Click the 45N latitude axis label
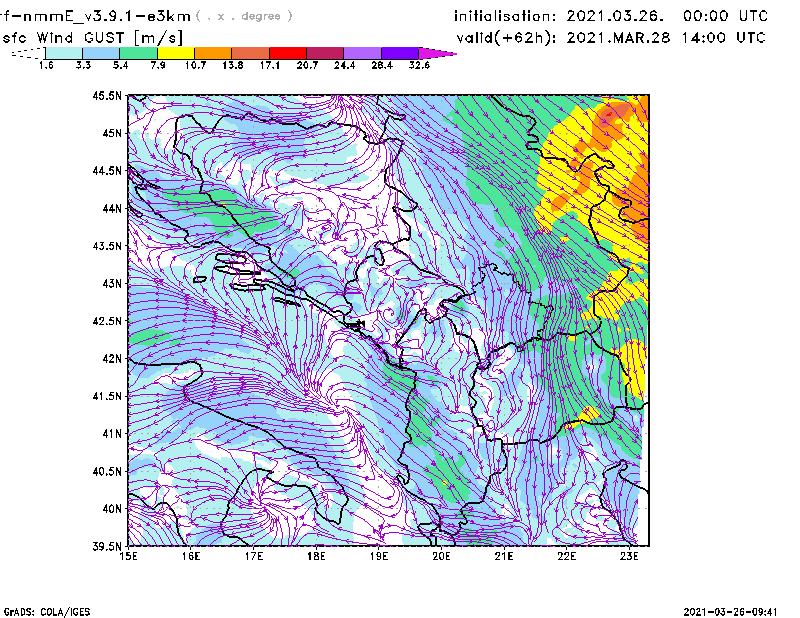800x618 pixels. pos(112,133)
